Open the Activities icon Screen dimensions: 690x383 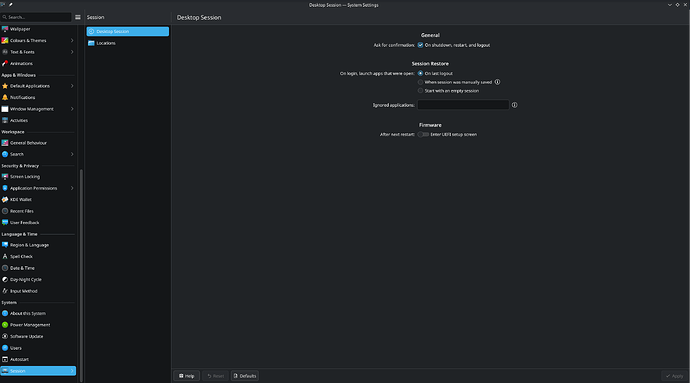coord(5,120)
